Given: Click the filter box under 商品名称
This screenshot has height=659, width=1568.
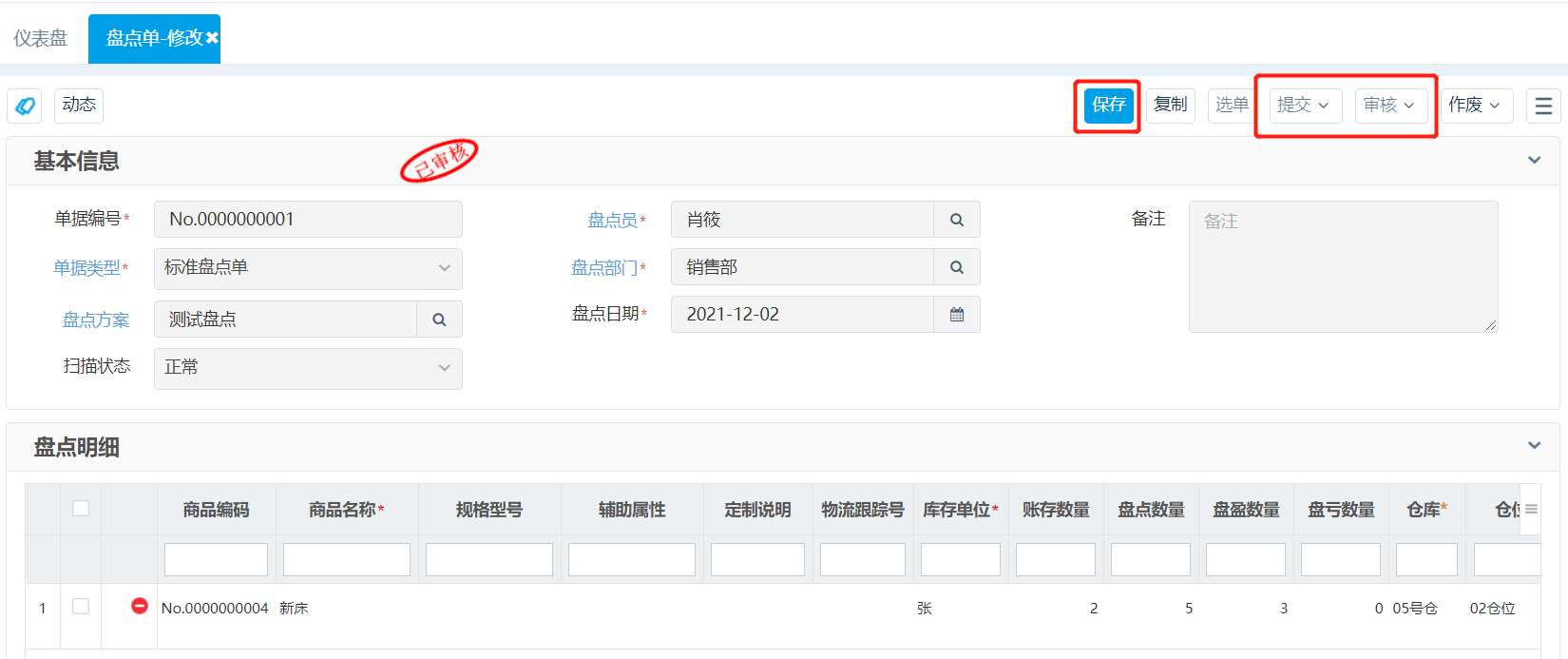Looking at the screenshot, I should tap(347, 559).
